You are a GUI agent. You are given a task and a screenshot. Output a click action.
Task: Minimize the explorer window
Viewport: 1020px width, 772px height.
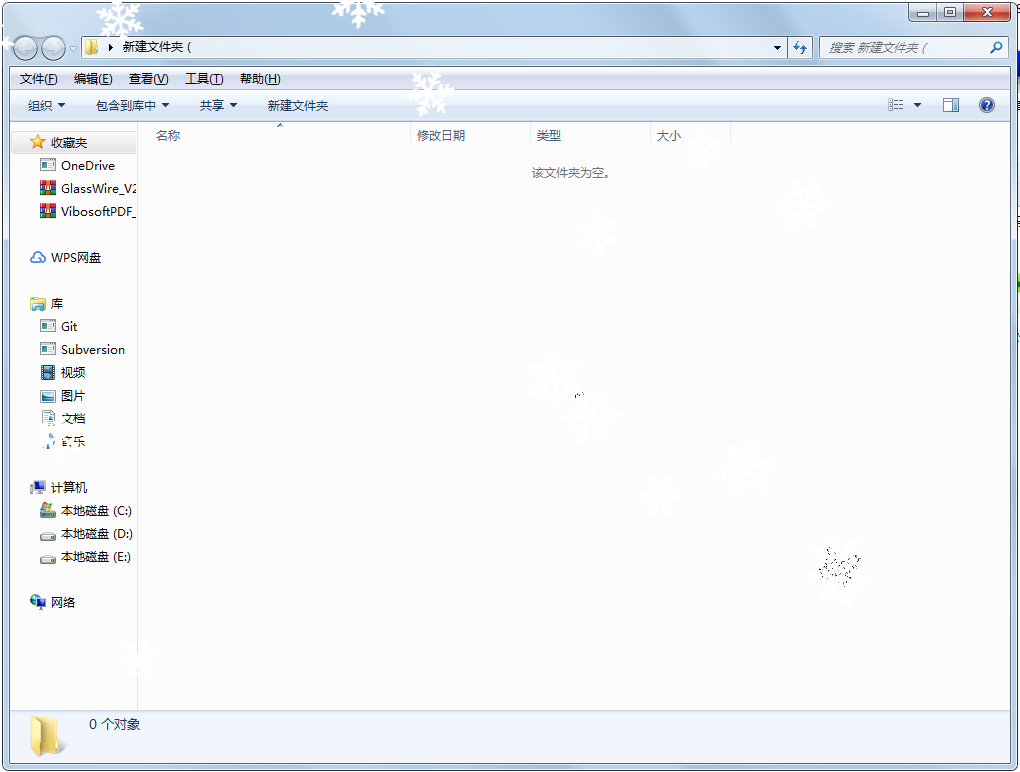coord(922,12)
